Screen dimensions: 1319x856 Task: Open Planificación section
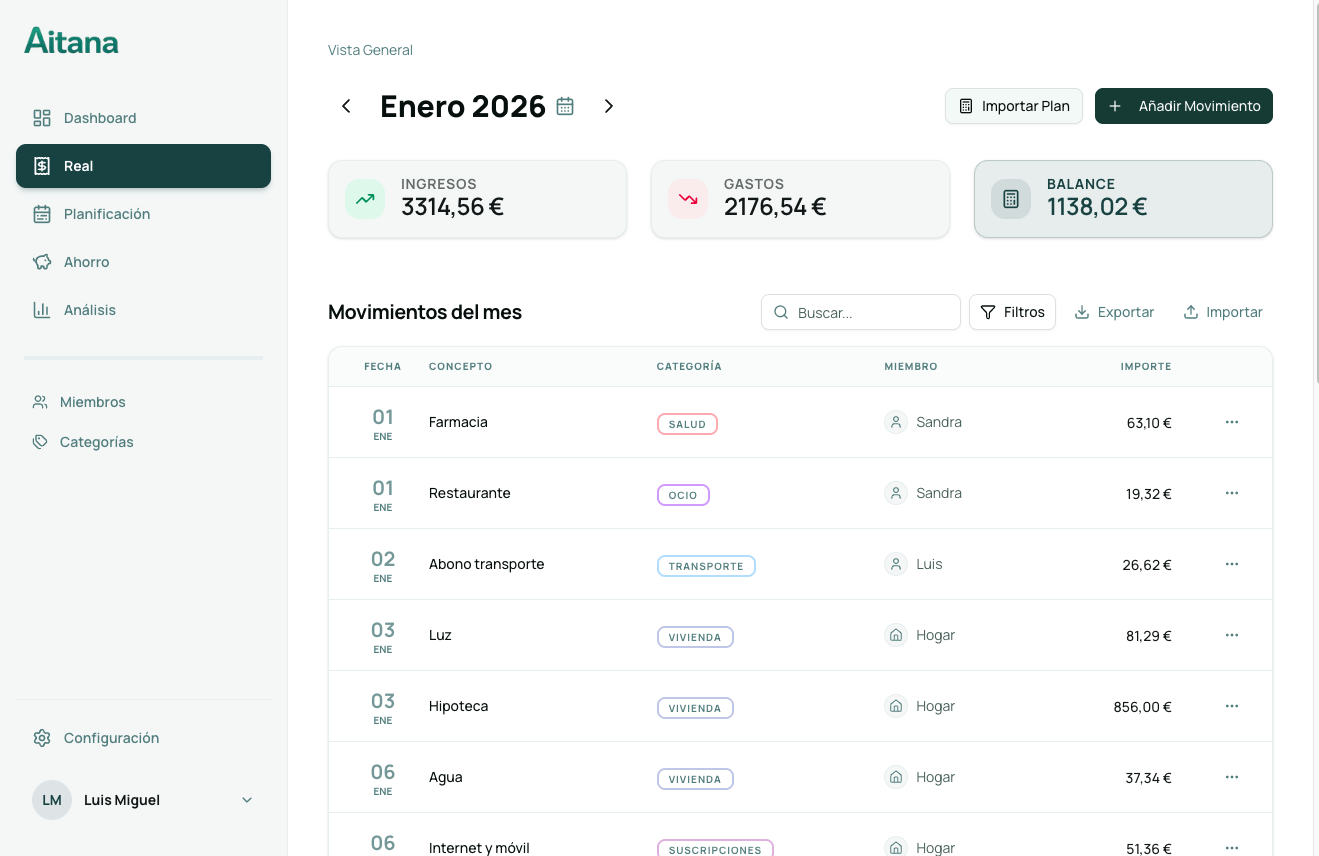click(x=106, y=214)
